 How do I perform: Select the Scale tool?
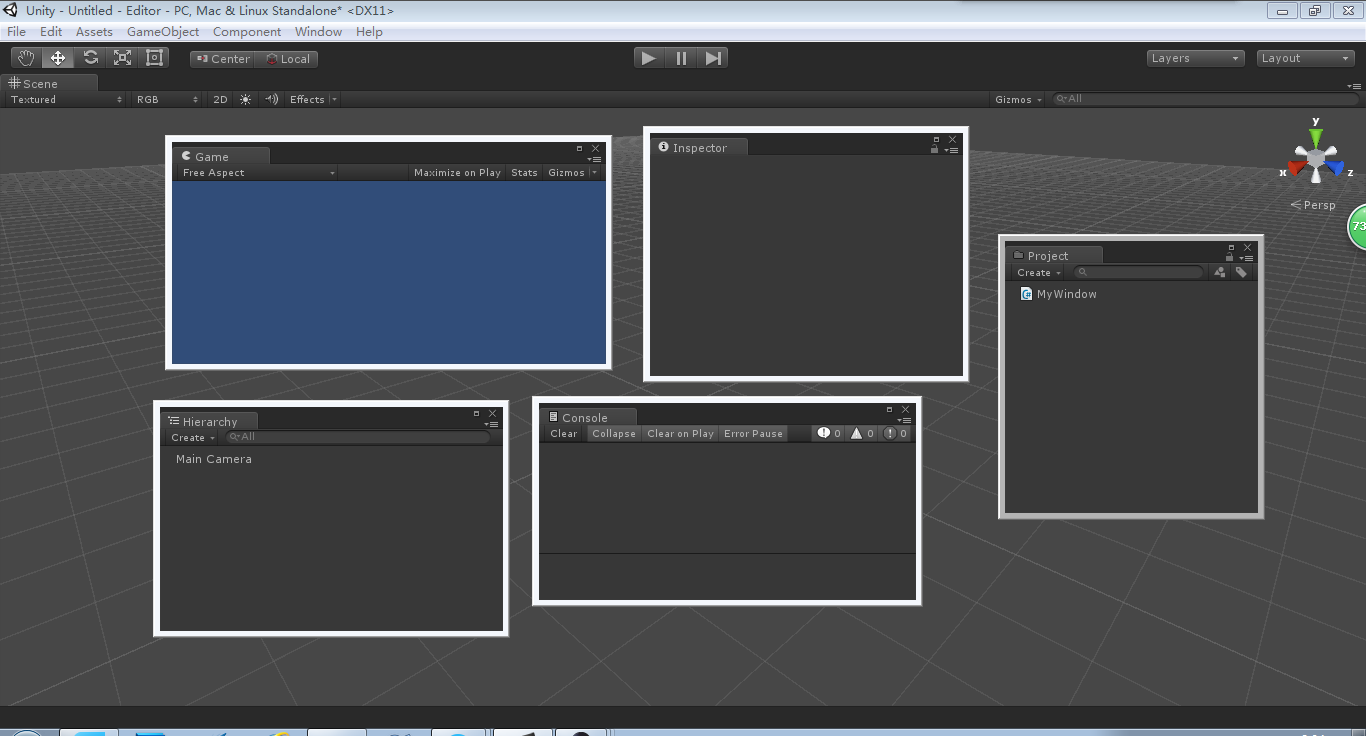tap(122, 57)
